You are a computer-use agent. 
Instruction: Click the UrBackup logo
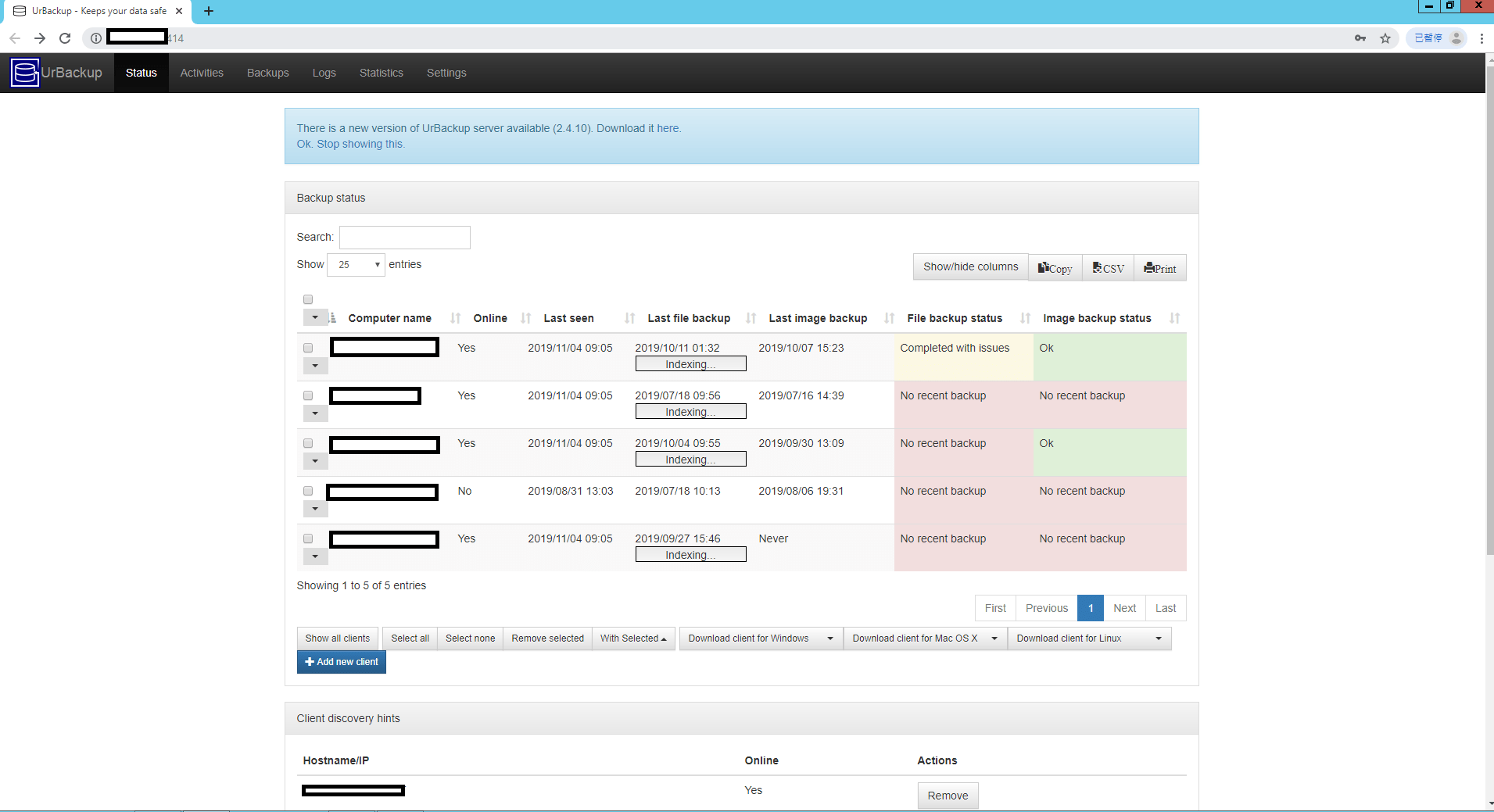click(x=23, y=73)
